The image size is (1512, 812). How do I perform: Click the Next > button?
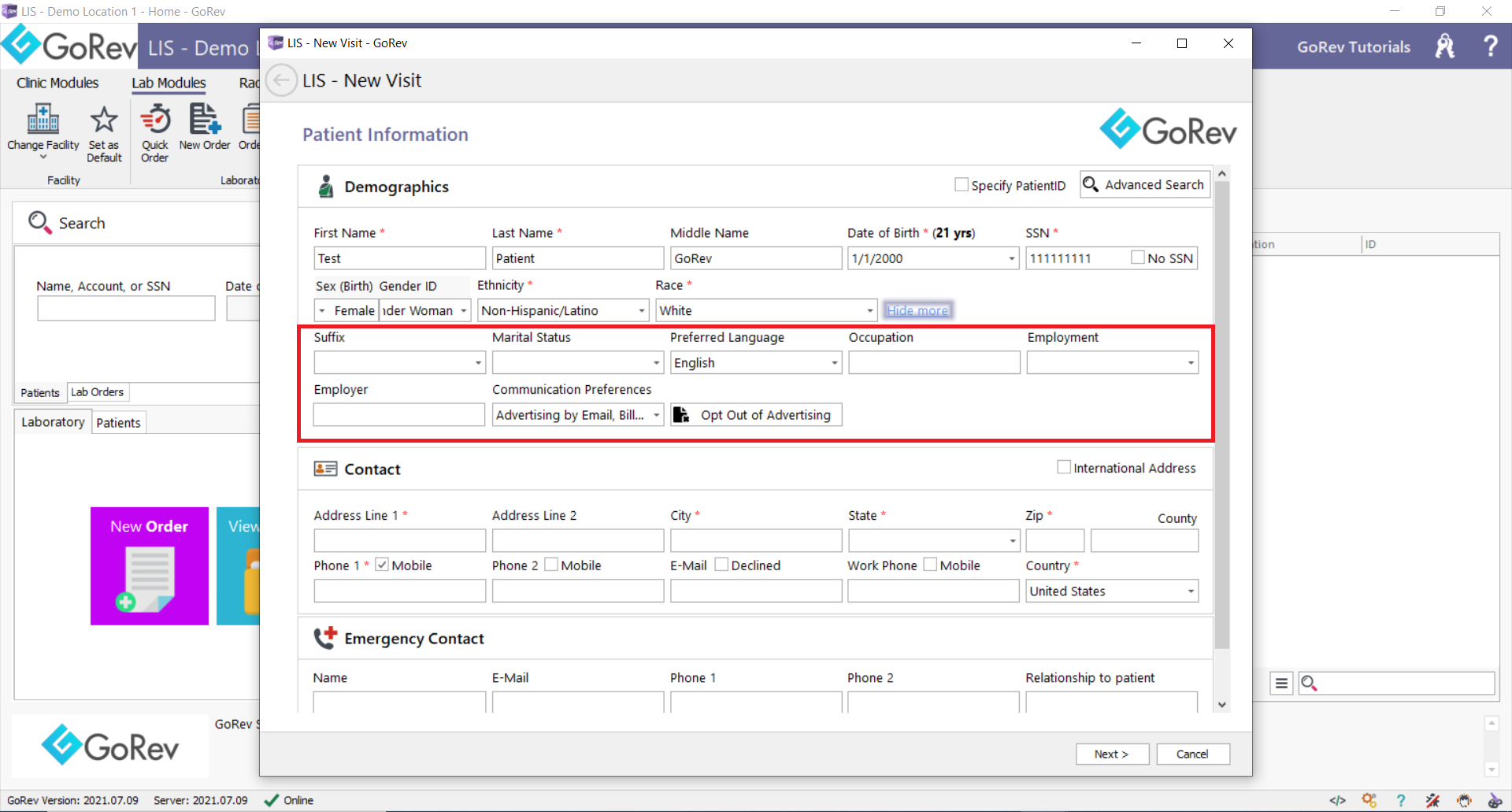pos(1112,754)
